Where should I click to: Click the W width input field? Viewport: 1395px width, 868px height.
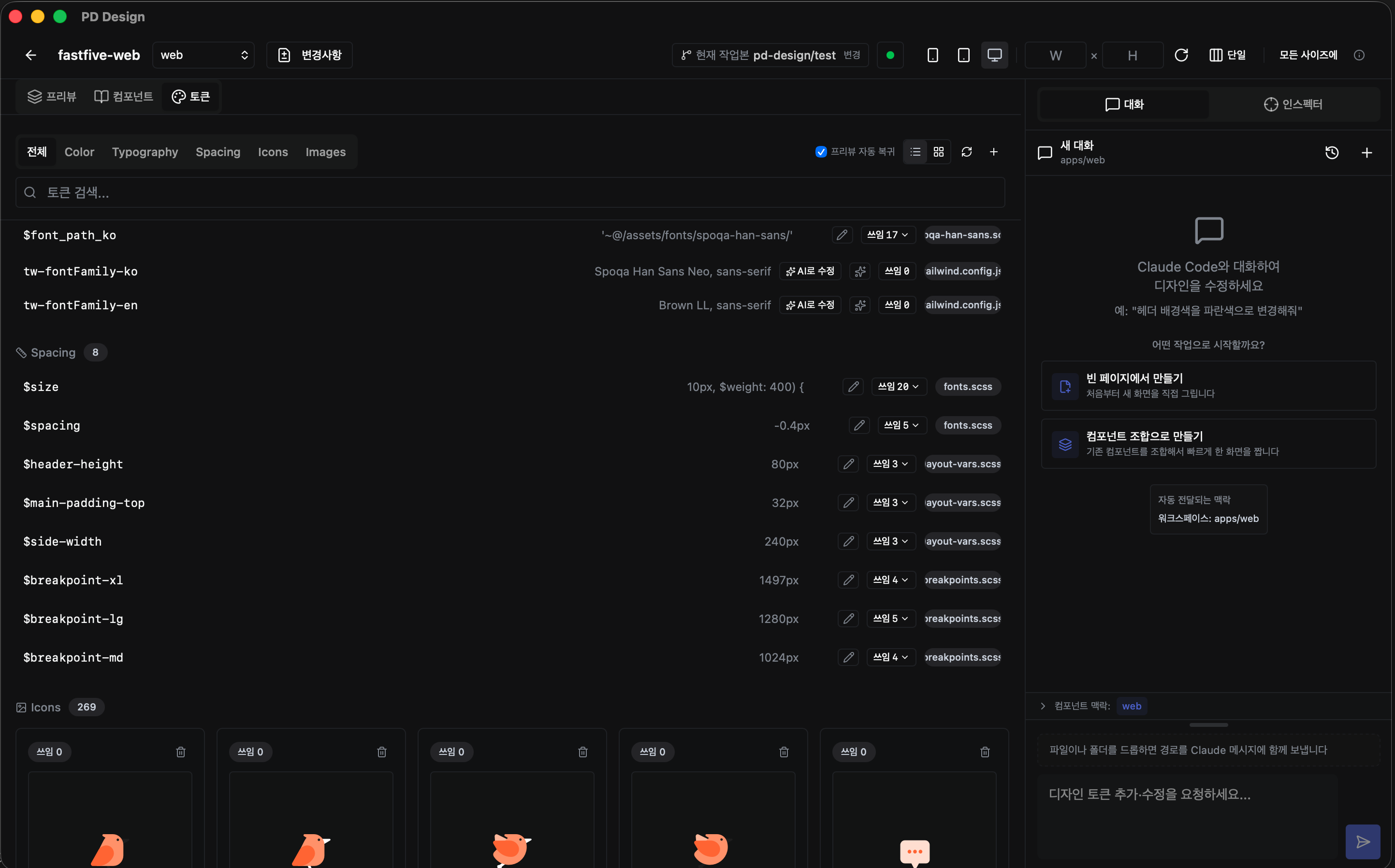tap(1055, 55)
